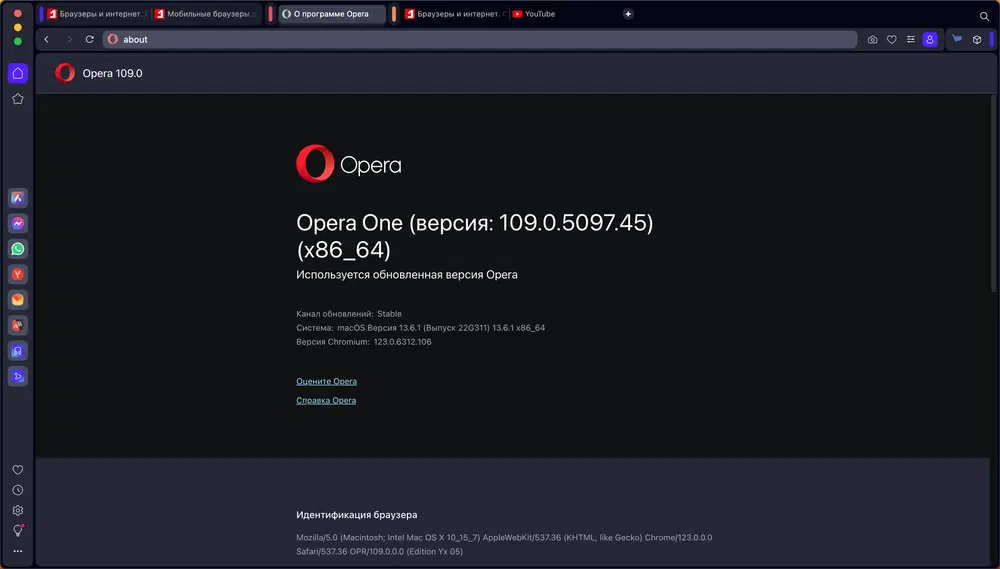The image size is (1000, 569).
Task: Open the tab search magnifier icon
Action: tap(984, 16)
